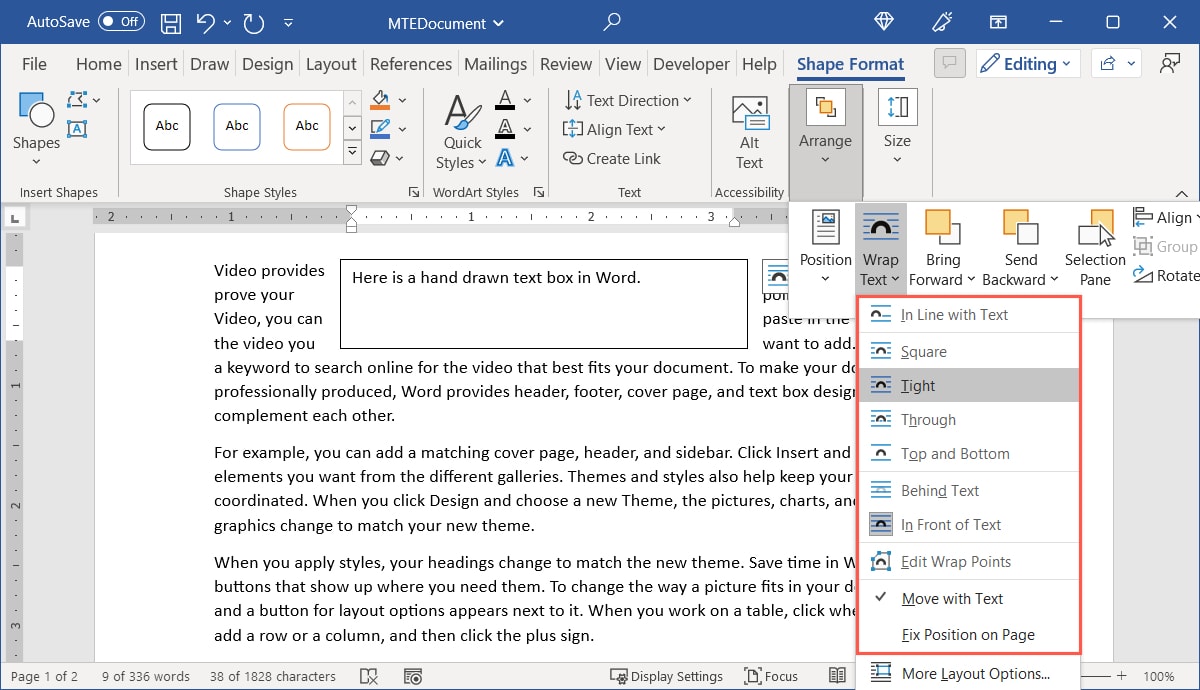
Task: Turn on the AutoSave toggle
Action: click(x=120, y=21)
